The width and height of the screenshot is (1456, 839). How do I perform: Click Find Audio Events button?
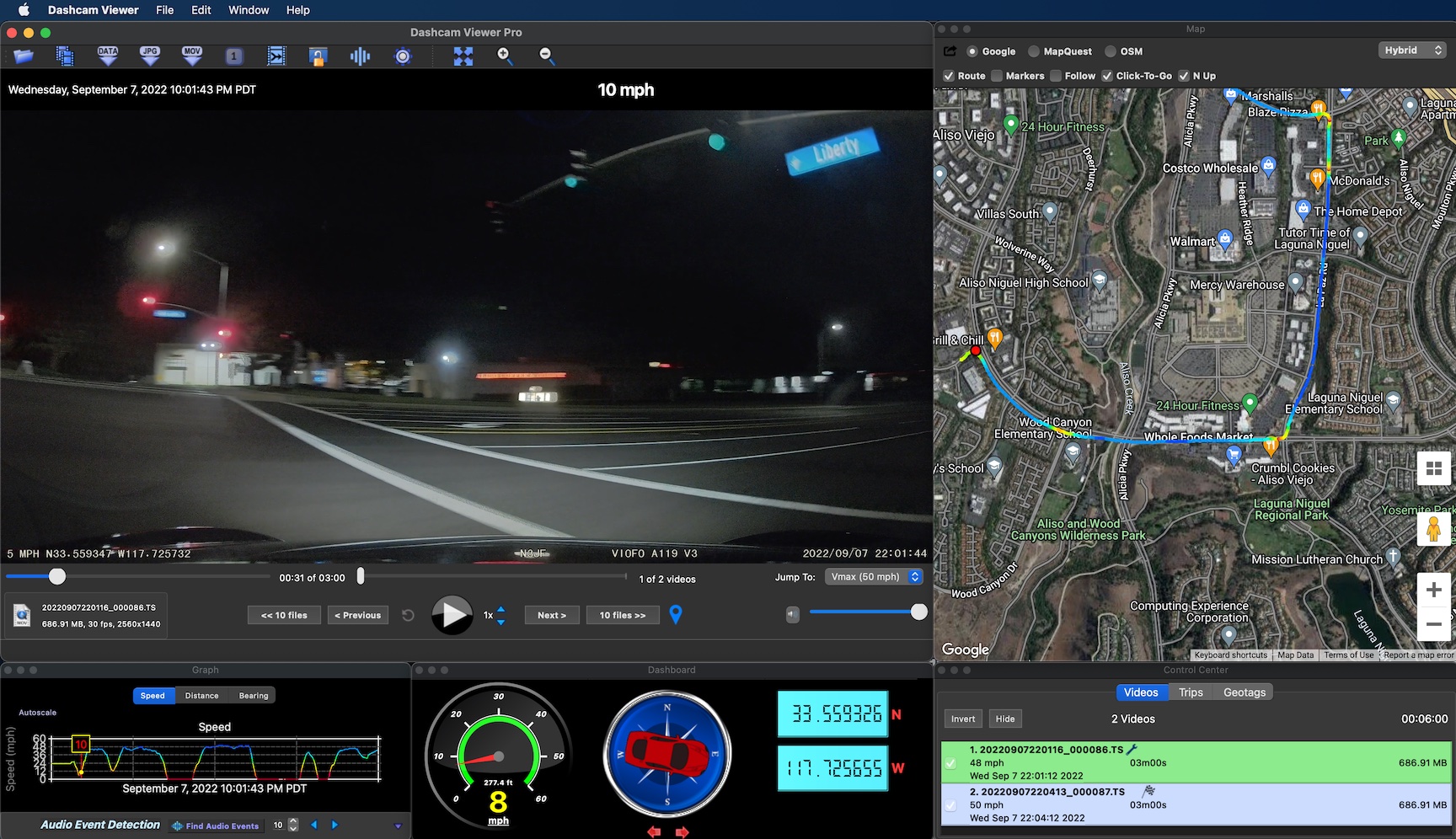click(x=216, y=826)
